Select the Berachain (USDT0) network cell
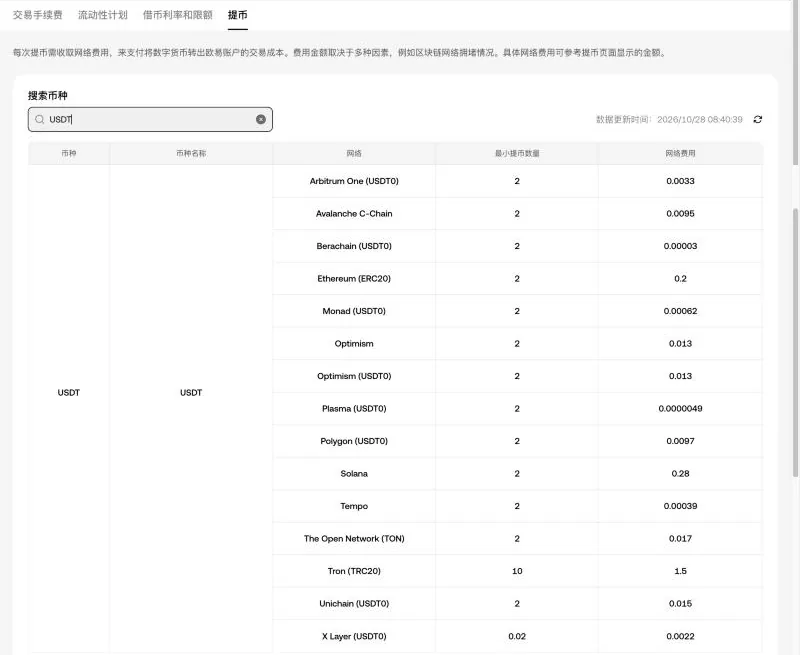Image resolution: width=800 pixels, height=655 pixels. [x=354, y=246]
